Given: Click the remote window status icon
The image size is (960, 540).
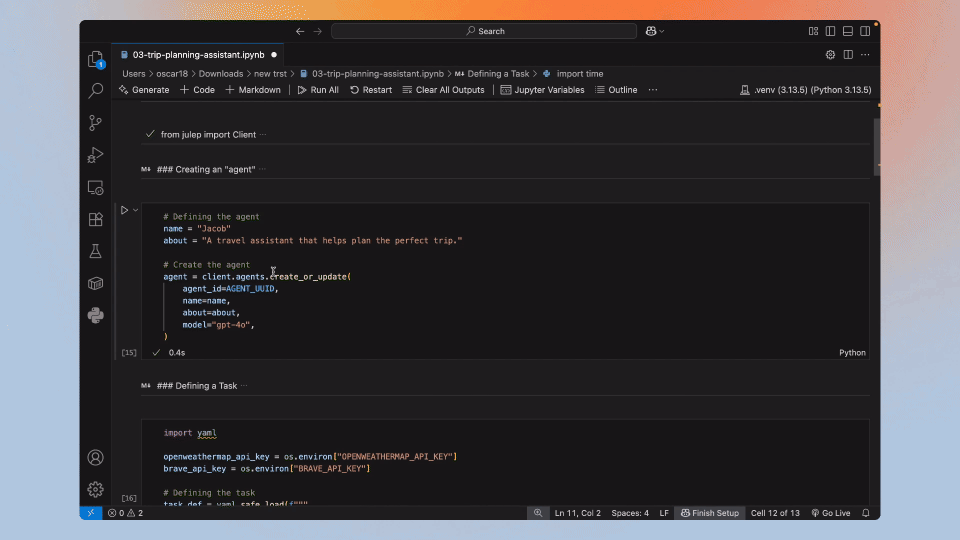Looking at the screenshot, I should coord(91,513).
